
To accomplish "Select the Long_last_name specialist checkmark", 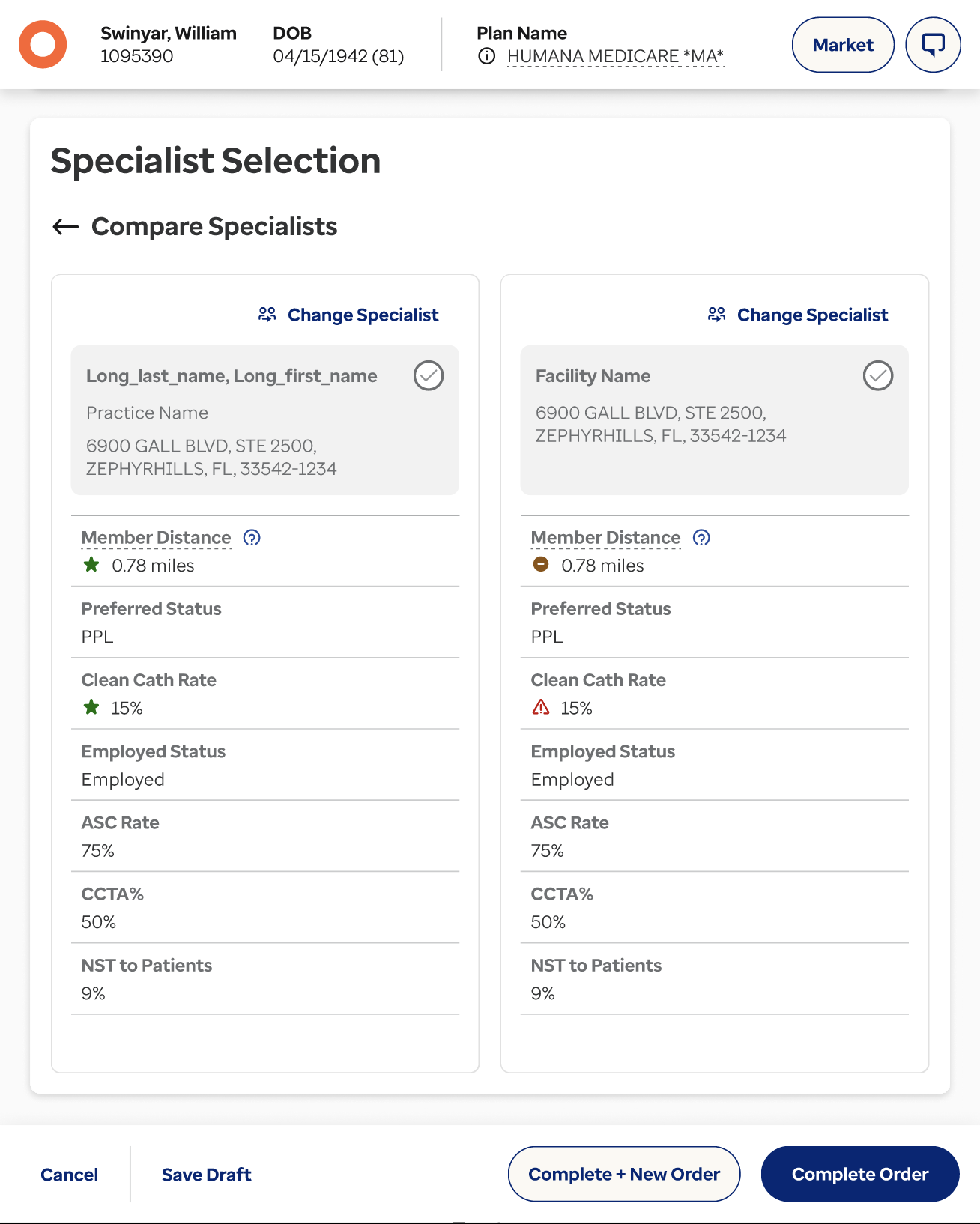I will point(429,376).
